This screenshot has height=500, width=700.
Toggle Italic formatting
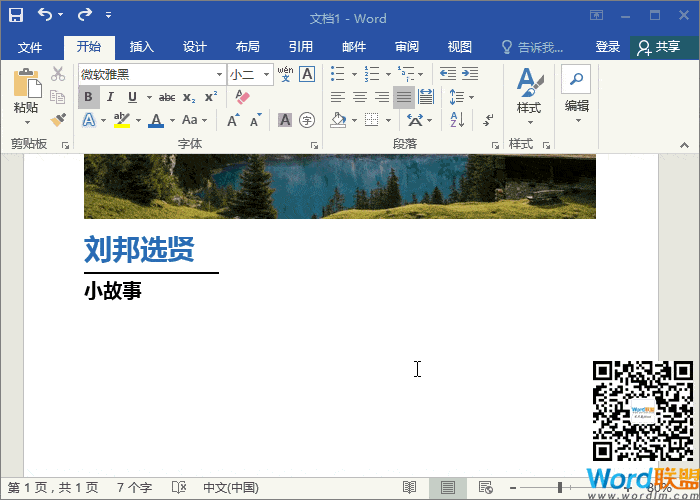(109, 97)
